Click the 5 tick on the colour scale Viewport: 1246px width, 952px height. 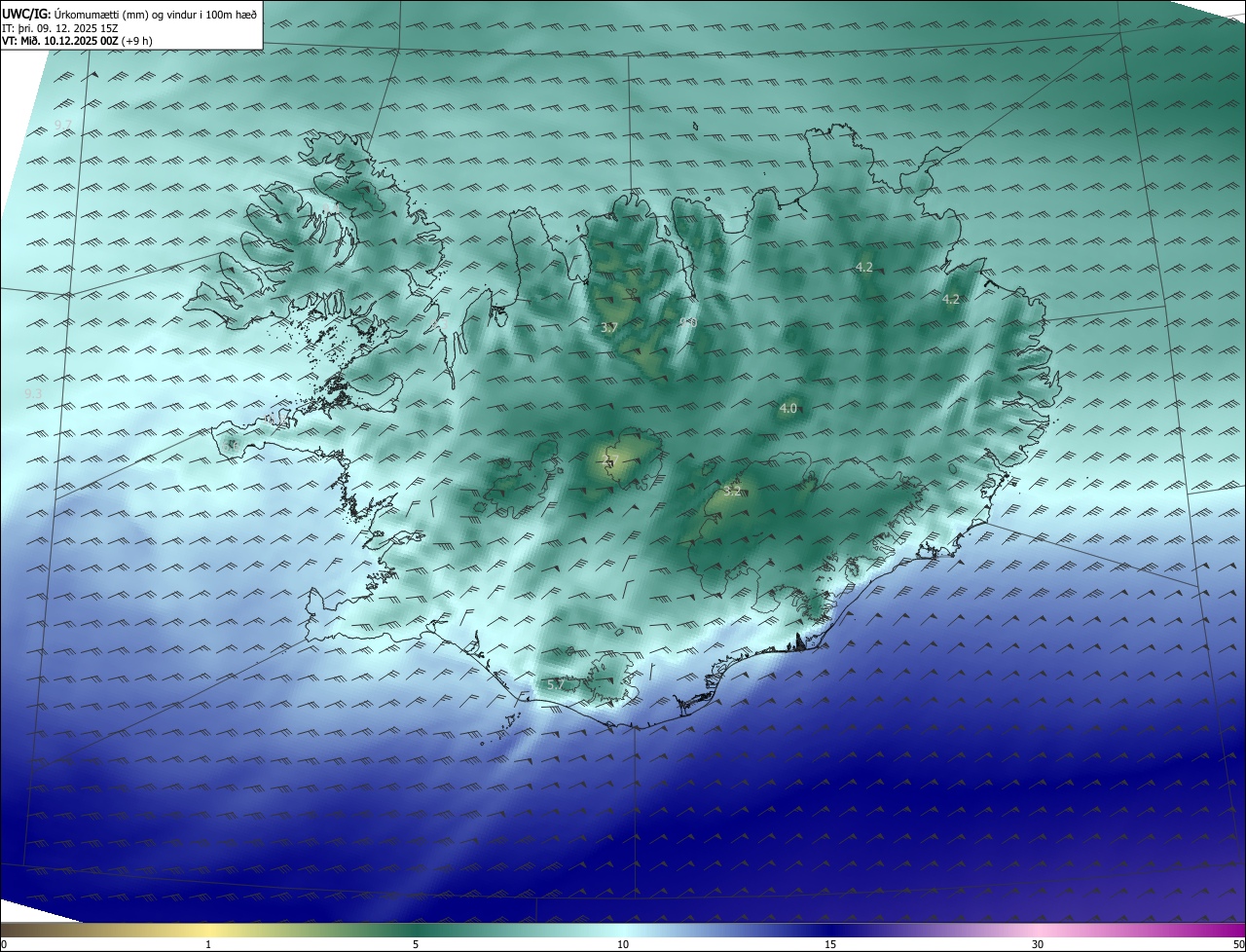coord(416,944)
